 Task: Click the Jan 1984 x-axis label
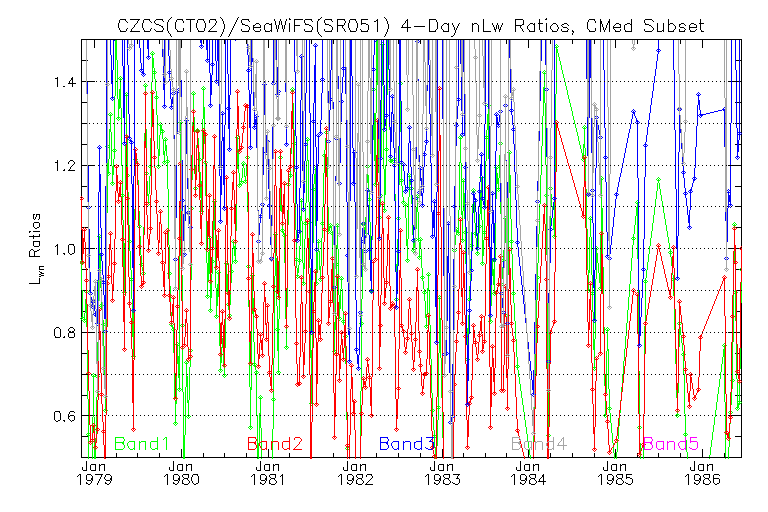click(528, 473)
